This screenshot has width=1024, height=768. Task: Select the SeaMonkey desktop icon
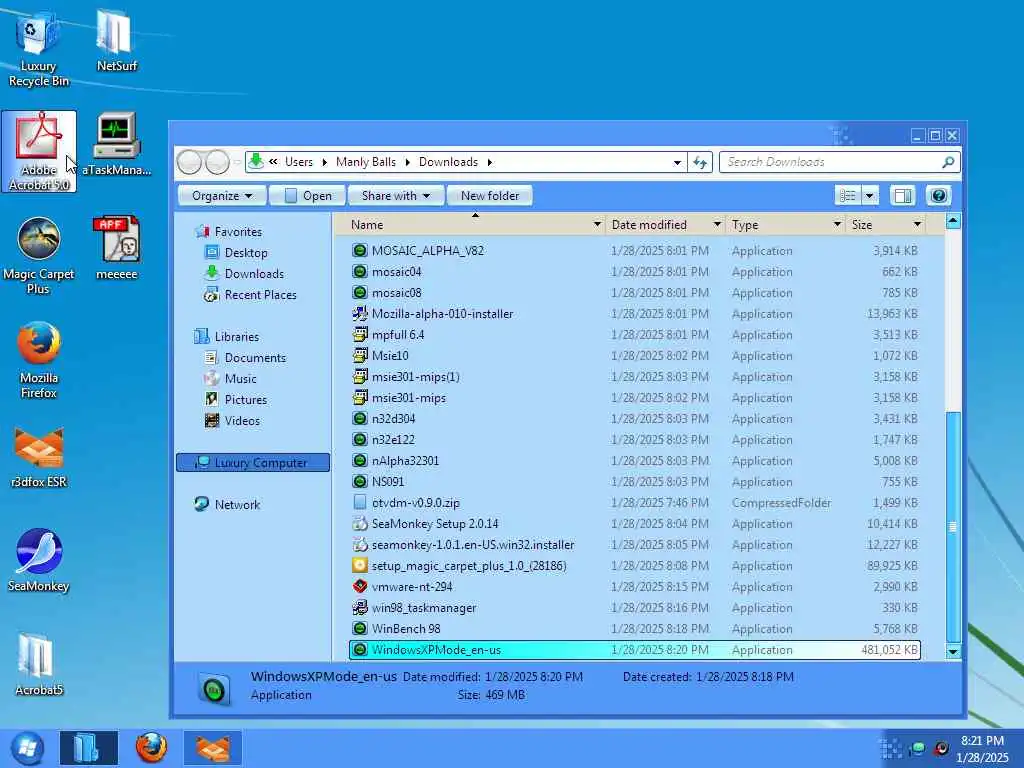tap(39, 560)
